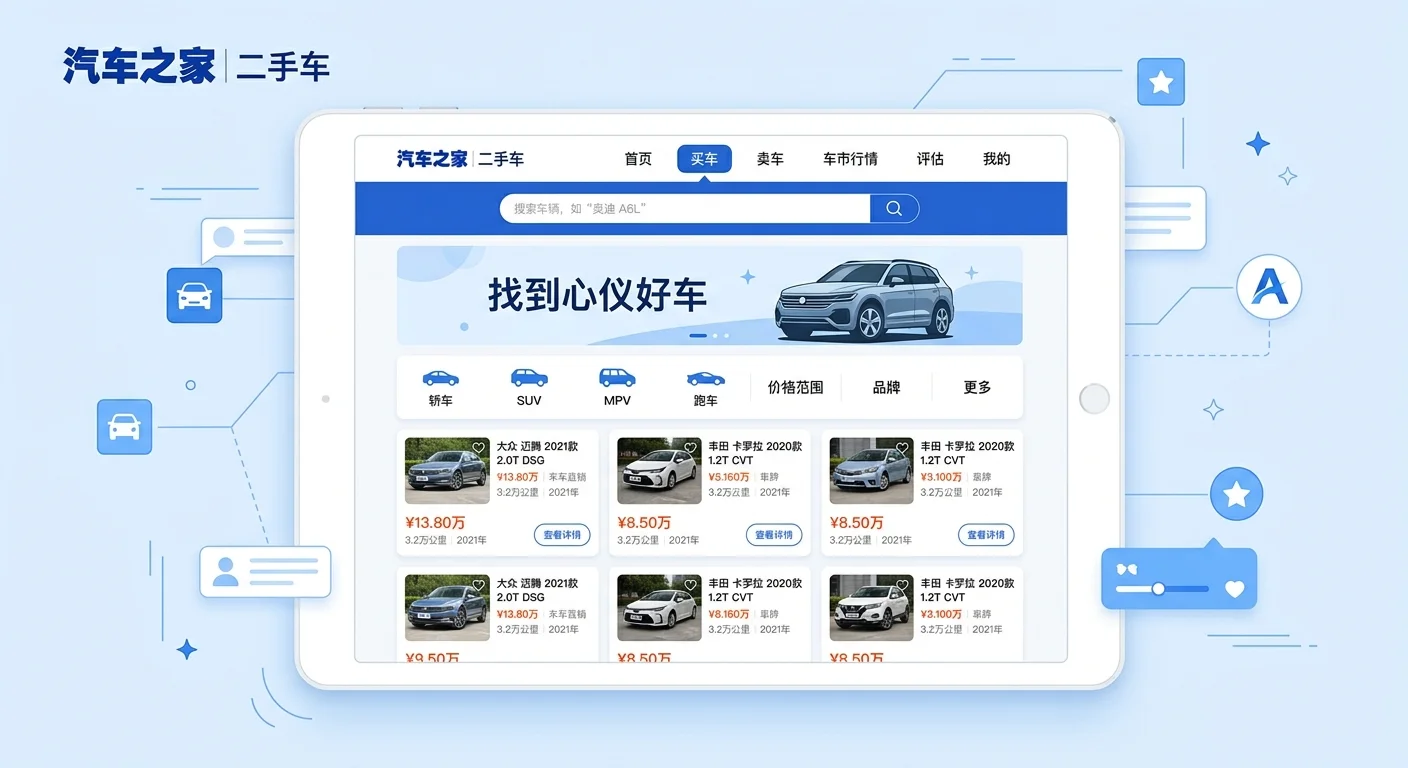The image size is (1408, 768).
Task: Click the round A logo badge
Action: [1269, 288]
